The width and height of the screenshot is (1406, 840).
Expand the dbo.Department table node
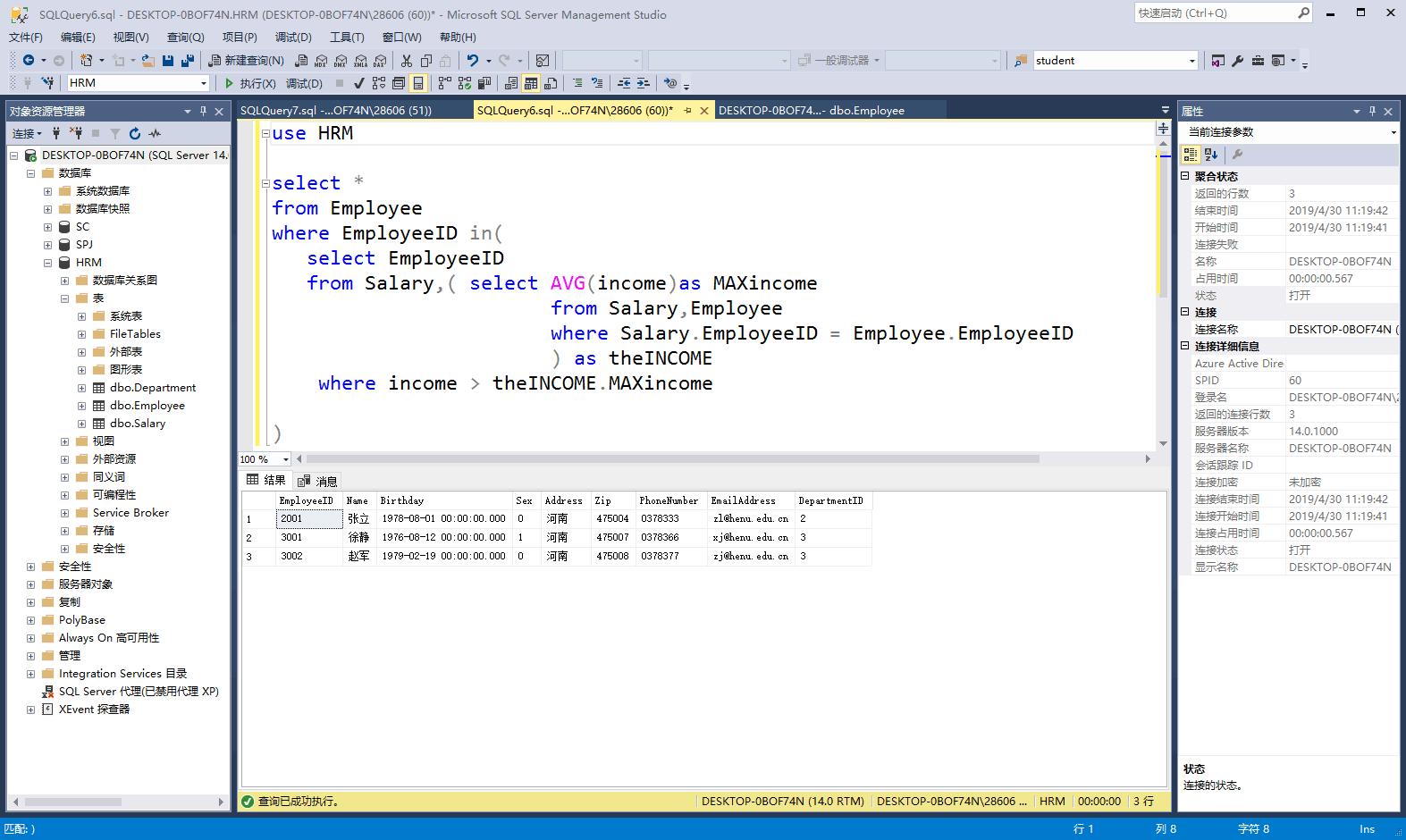click(81, 388)
